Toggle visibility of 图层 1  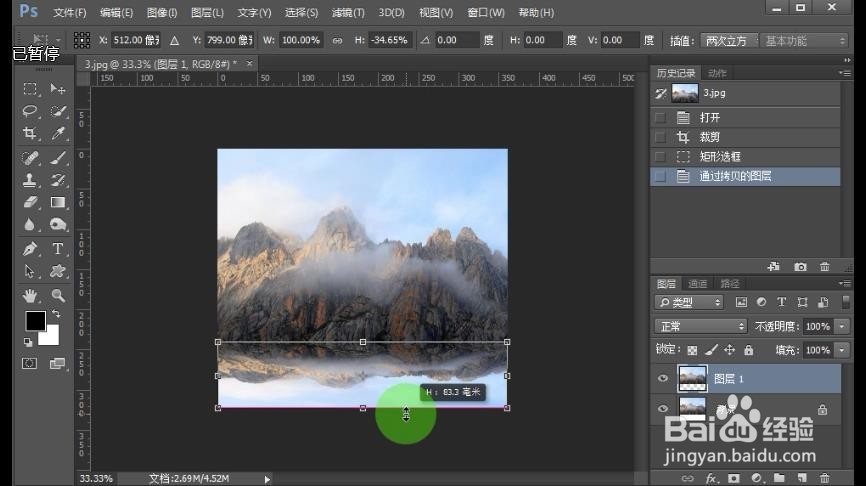(x=663, y=378)
